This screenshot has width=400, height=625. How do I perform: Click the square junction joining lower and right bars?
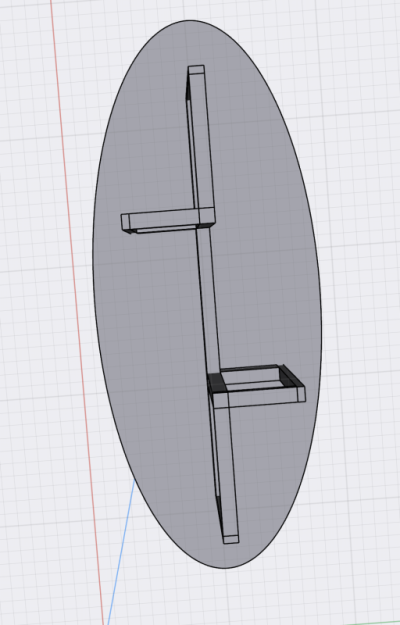click(x=221, y=401)
